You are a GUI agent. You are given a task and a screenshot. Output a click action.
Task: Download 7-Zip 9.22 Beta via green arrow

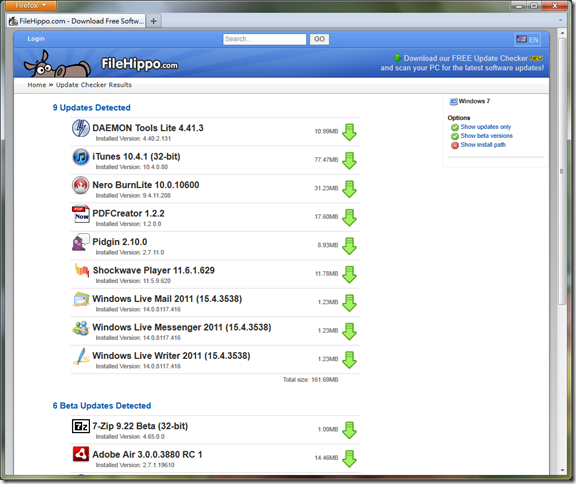[x=349, y=430]
